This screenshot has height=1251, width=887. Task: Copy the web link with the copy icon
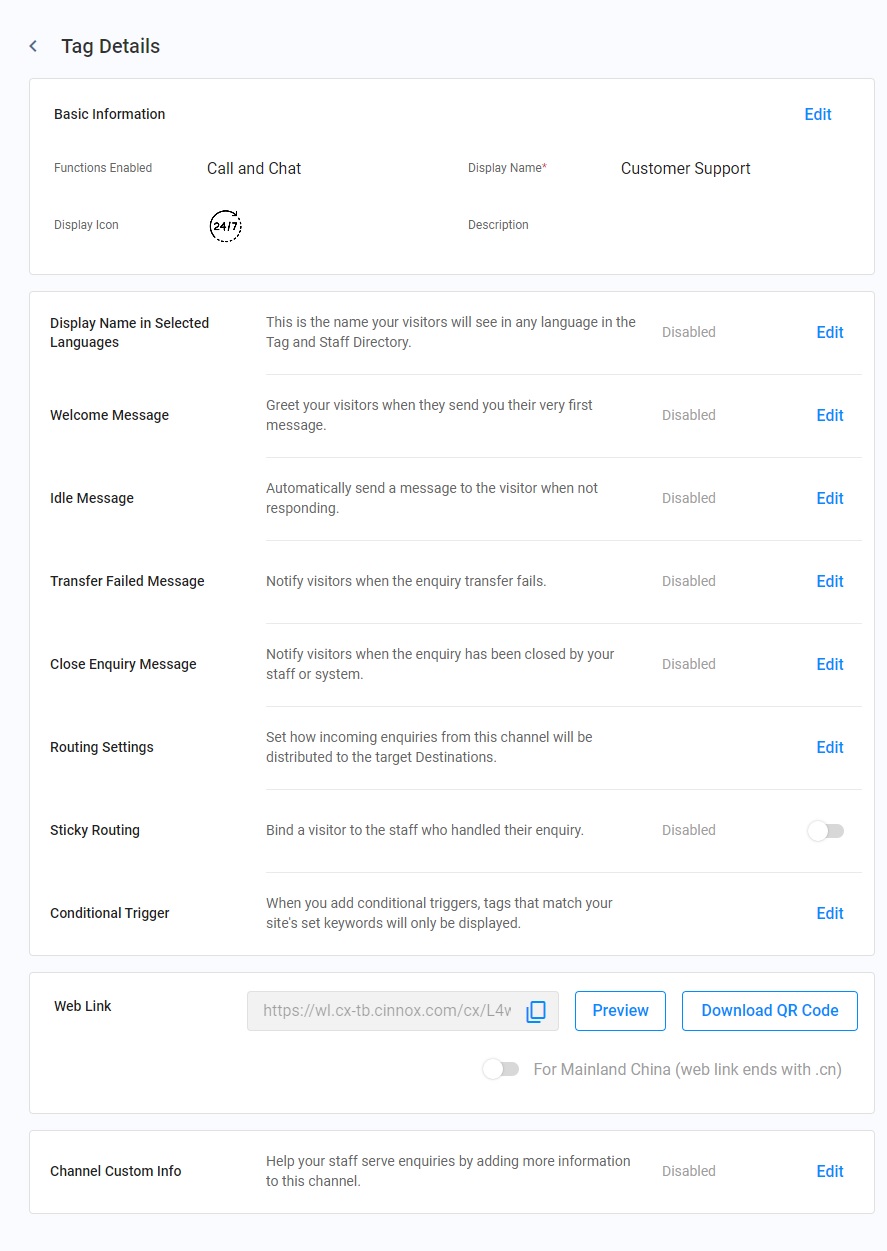(536, 1011)
